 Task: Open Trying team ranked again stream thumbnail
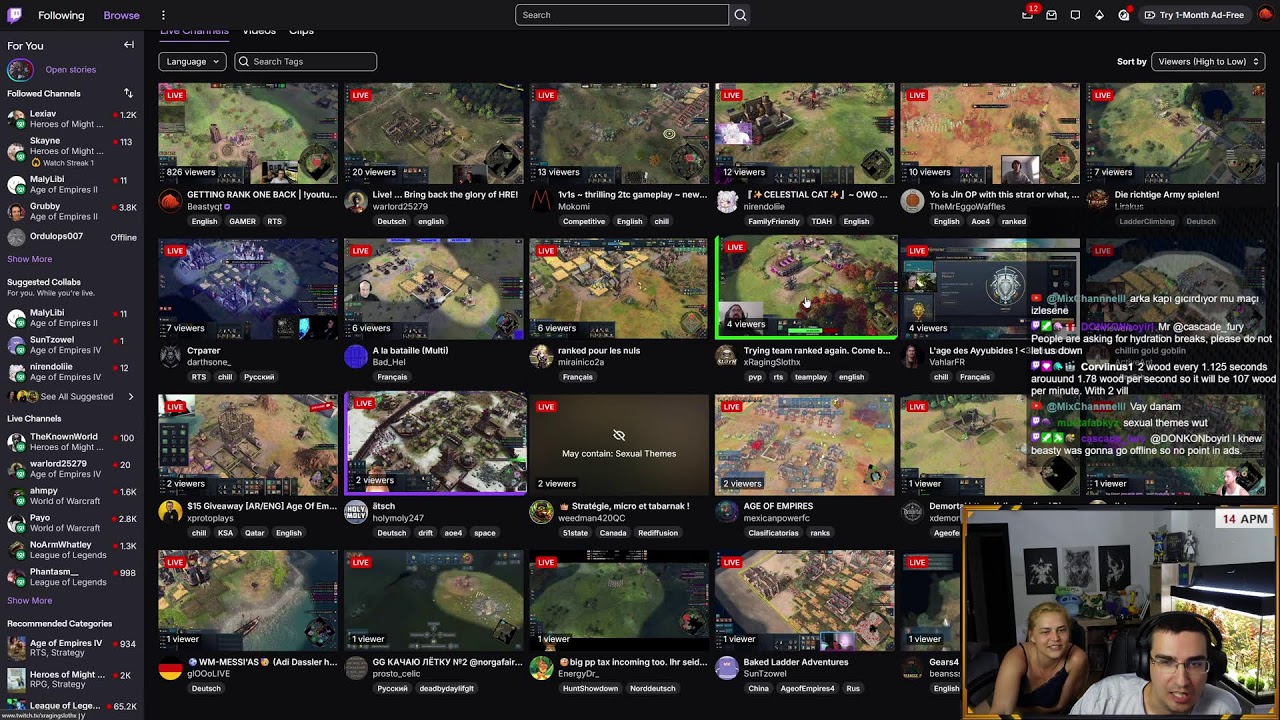point(805,286)
